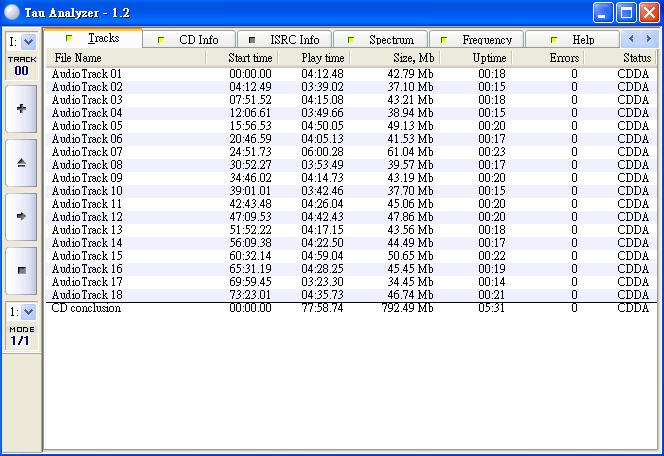This screenshot has height=456, width=664.
Task: Select AudioTrack 18 row
Action: click(x=351, y=295)
